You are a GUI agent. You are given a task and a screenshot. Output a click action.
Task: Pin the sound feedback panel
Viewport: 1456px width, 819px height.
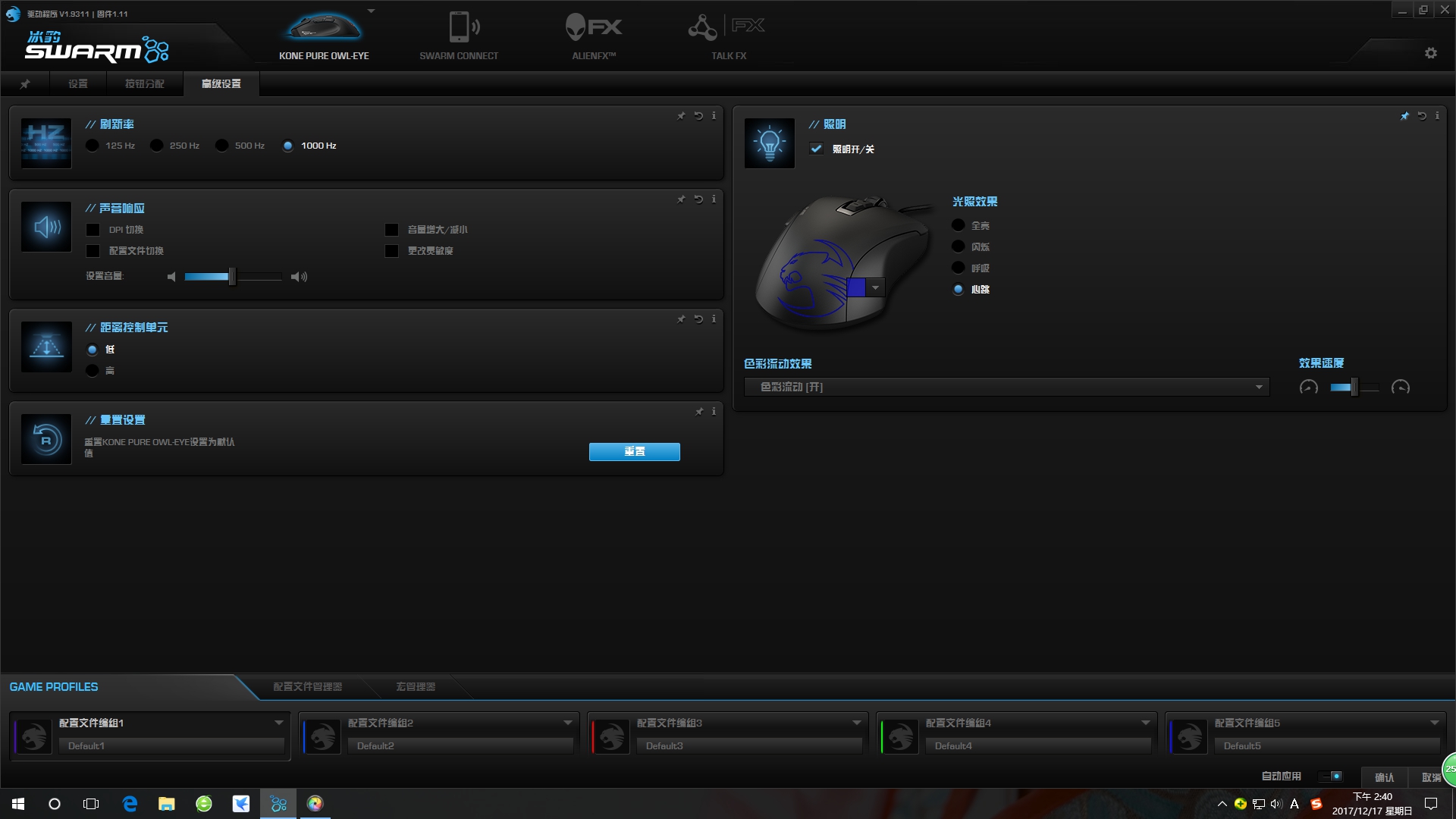pyautogui.click(x=681, y=199)
